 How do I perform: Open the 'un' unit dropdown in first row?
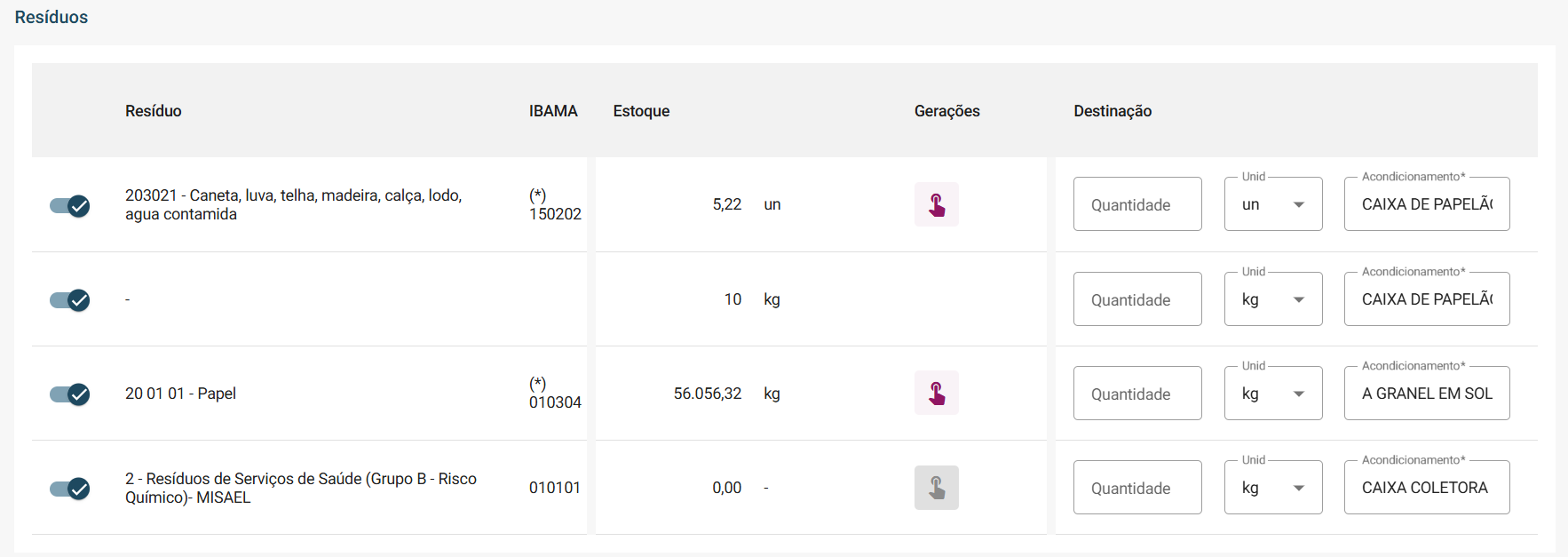[1272, 204]
